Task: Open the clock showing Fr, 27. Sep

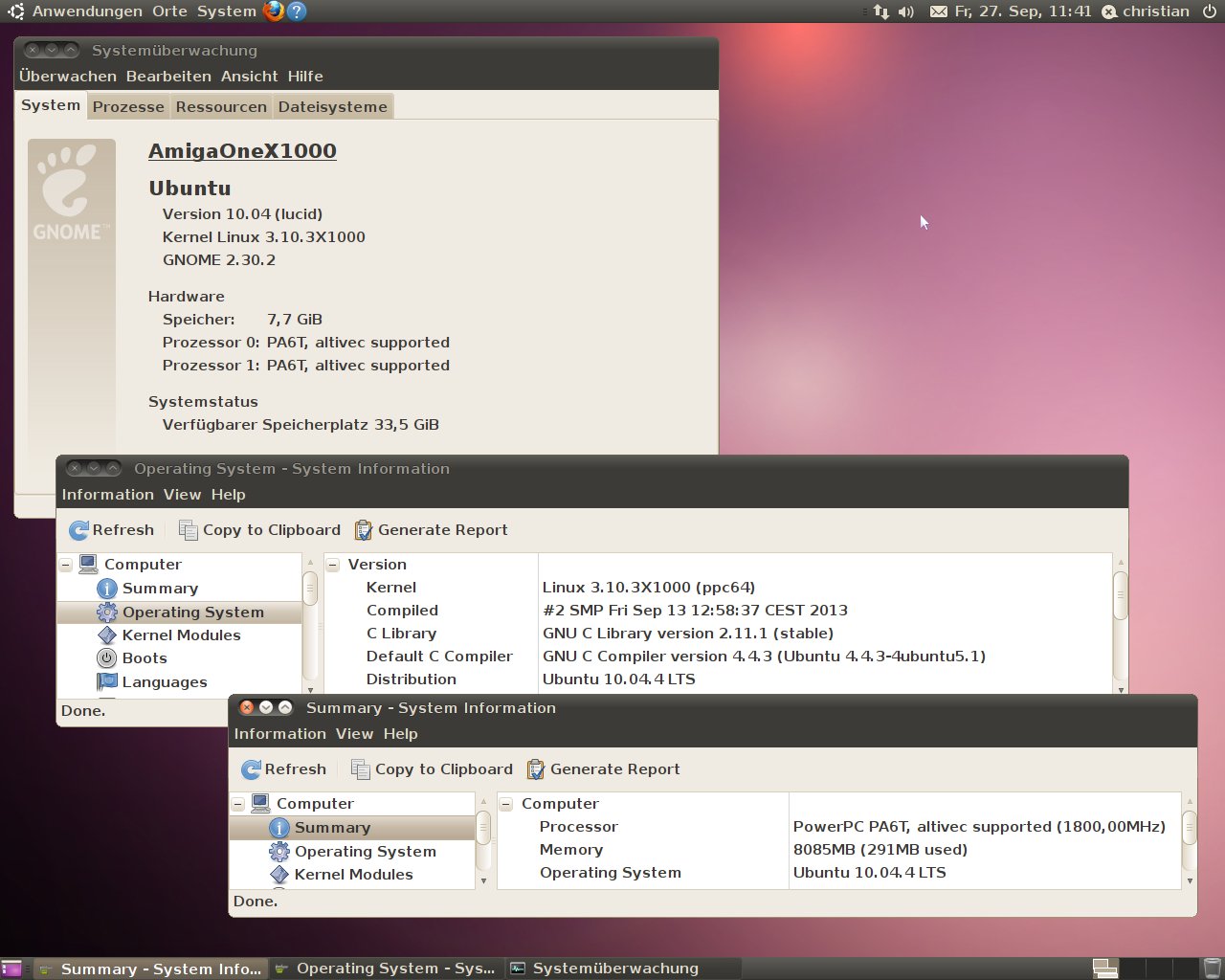Action: [1023, 11]
